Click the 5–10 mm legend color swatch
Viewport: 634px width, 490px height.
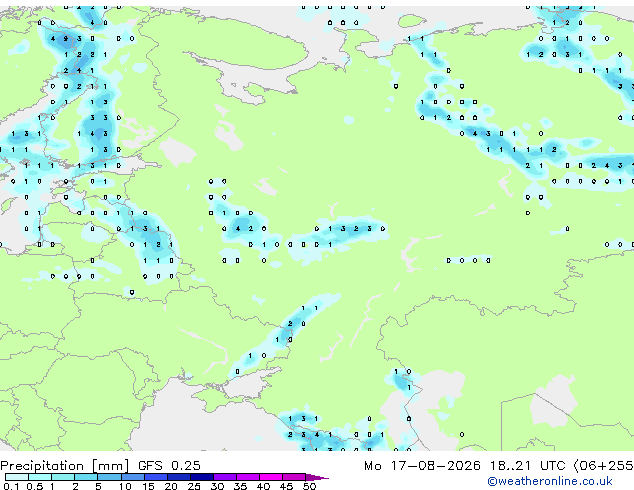(109, 477)
